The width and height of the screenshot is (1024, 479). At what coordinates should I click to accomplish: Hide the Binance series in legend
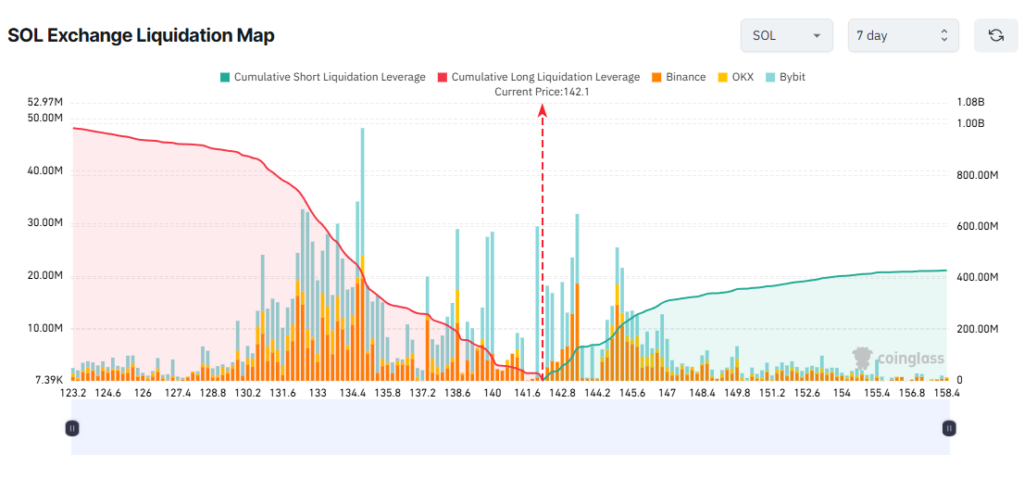(678, 77)
